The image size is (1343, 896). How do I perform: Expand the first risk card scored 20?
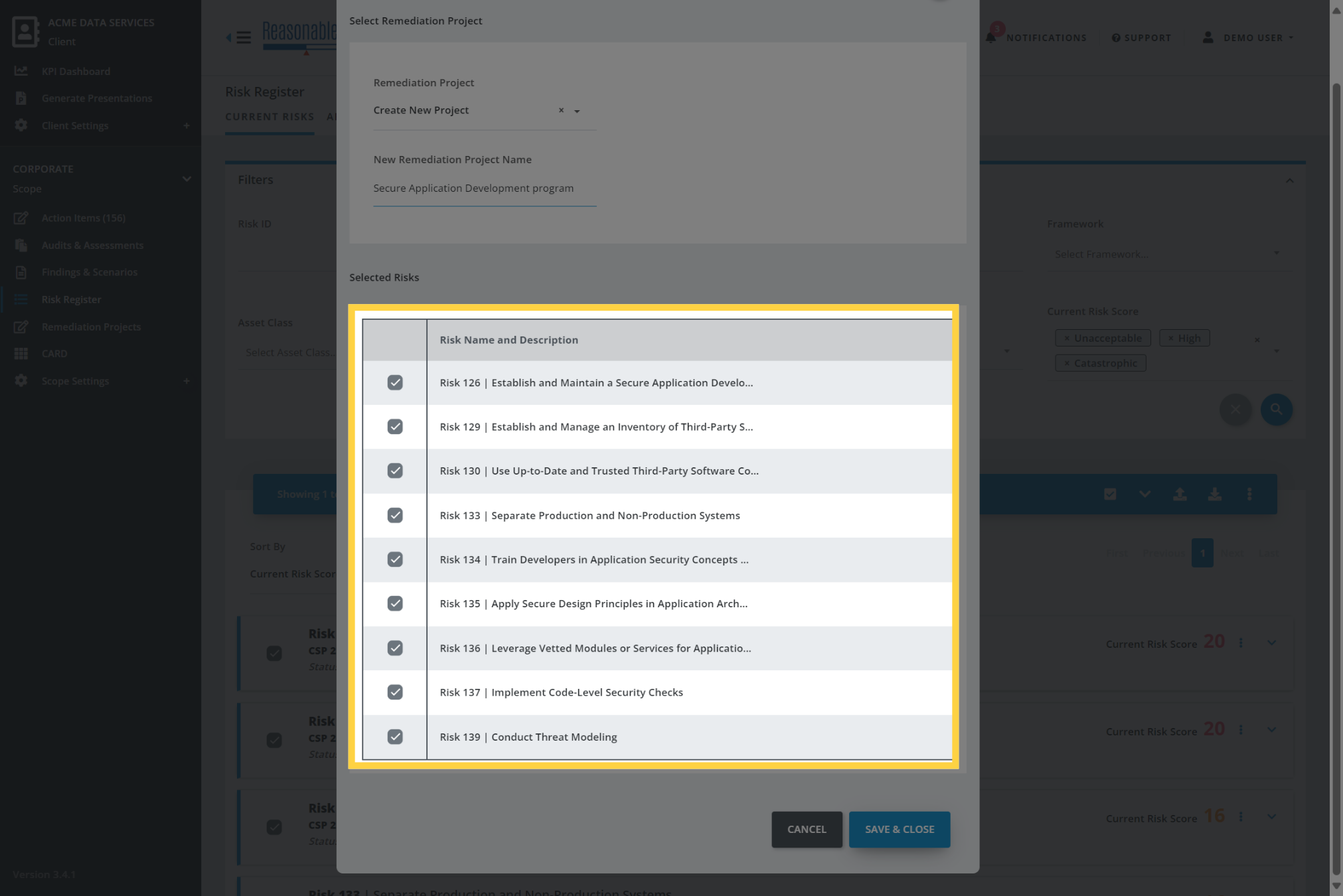click(x=1271, y=642)
